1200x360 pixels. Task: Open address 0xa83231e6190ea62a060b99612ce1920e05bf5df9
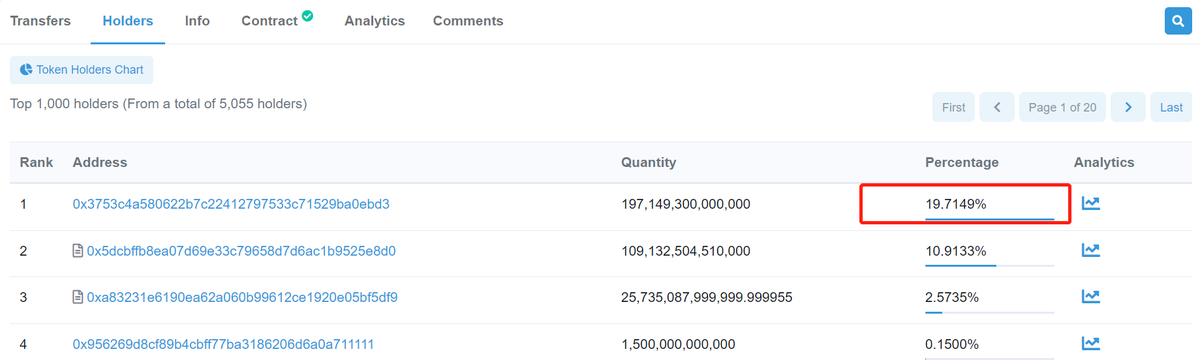coord(243,297)
